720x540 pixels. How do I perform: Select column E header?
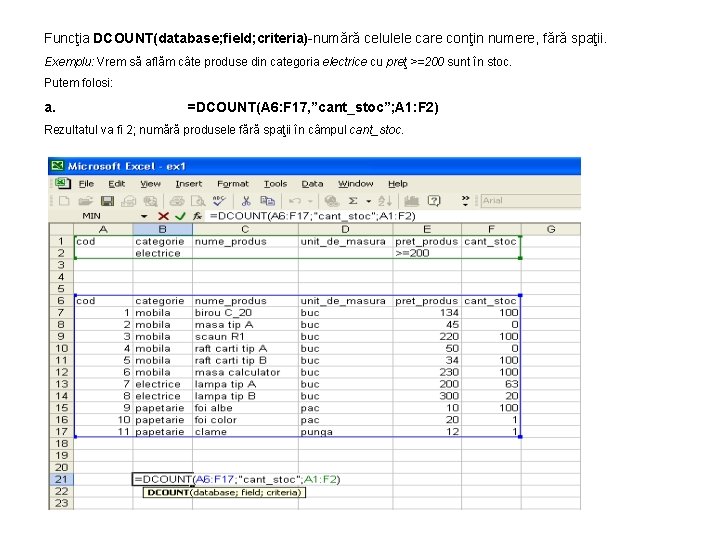[x=427, y=229]
